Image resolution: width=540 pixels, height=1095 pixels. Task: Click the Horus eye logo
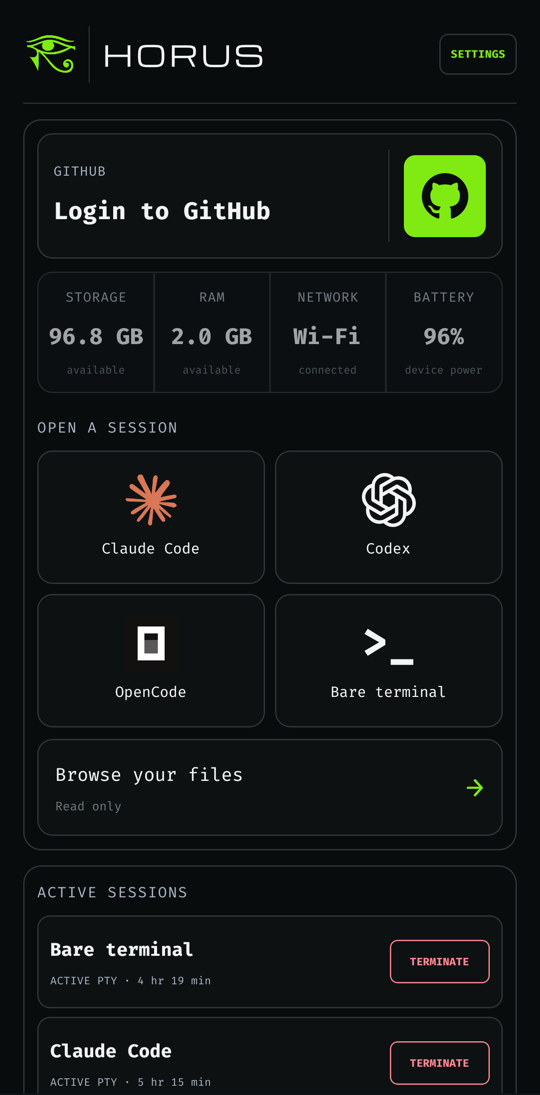point(51,54)
